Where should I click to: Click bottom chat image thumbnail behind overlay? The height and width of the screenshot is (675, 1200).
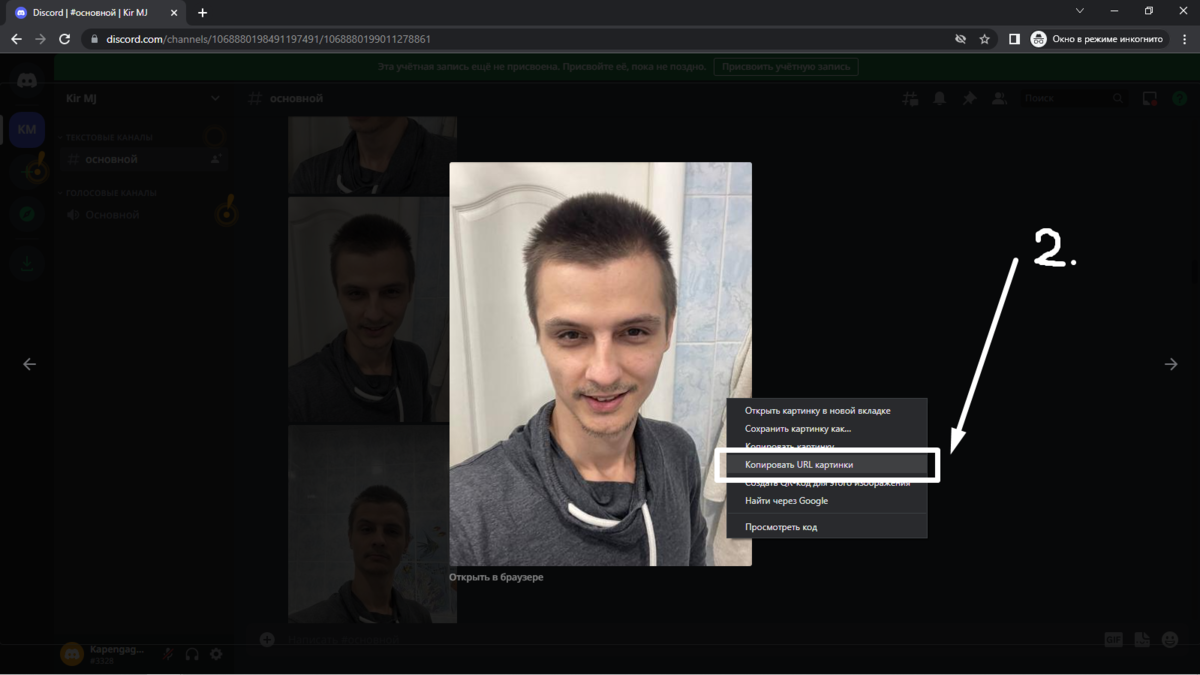tap(372, 524)
